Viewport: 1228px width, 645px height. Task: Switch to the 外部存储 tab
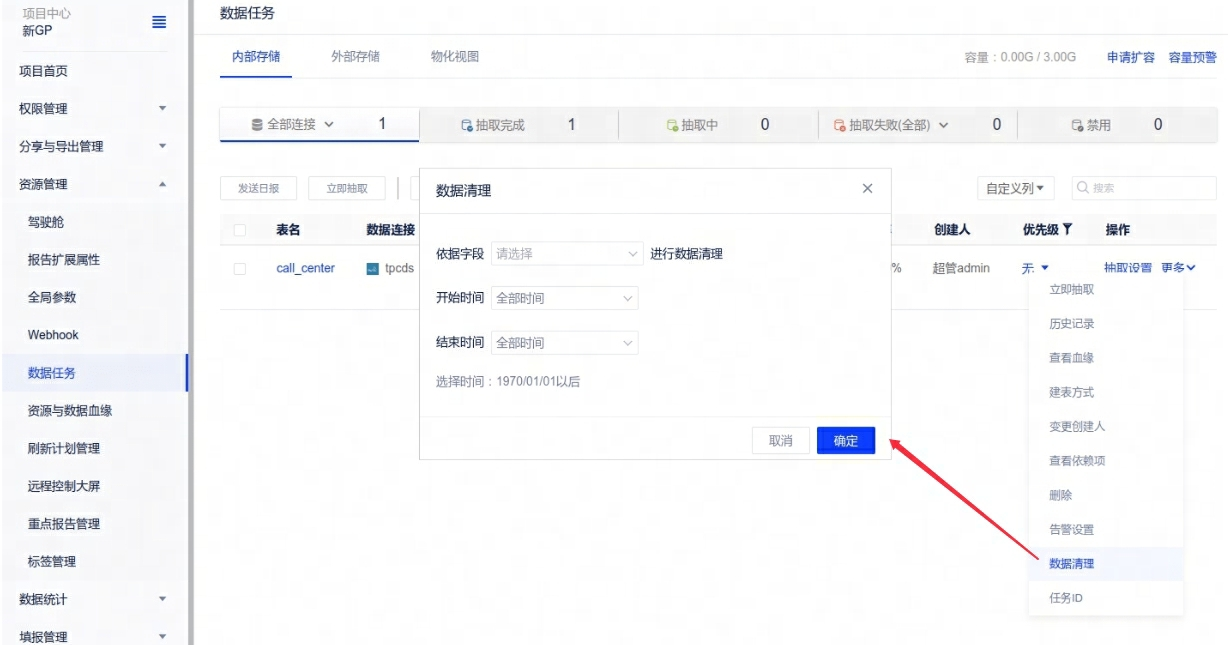355,57
